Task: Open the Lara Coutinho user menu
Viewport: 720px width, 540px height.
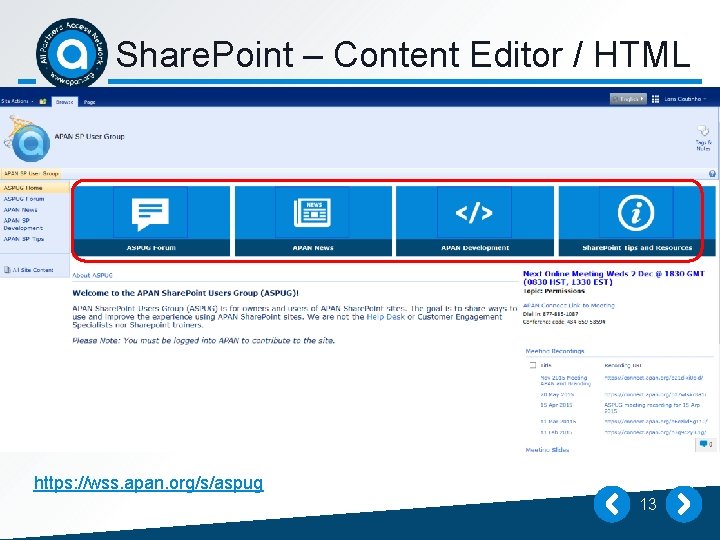Action: pos(685,99)
